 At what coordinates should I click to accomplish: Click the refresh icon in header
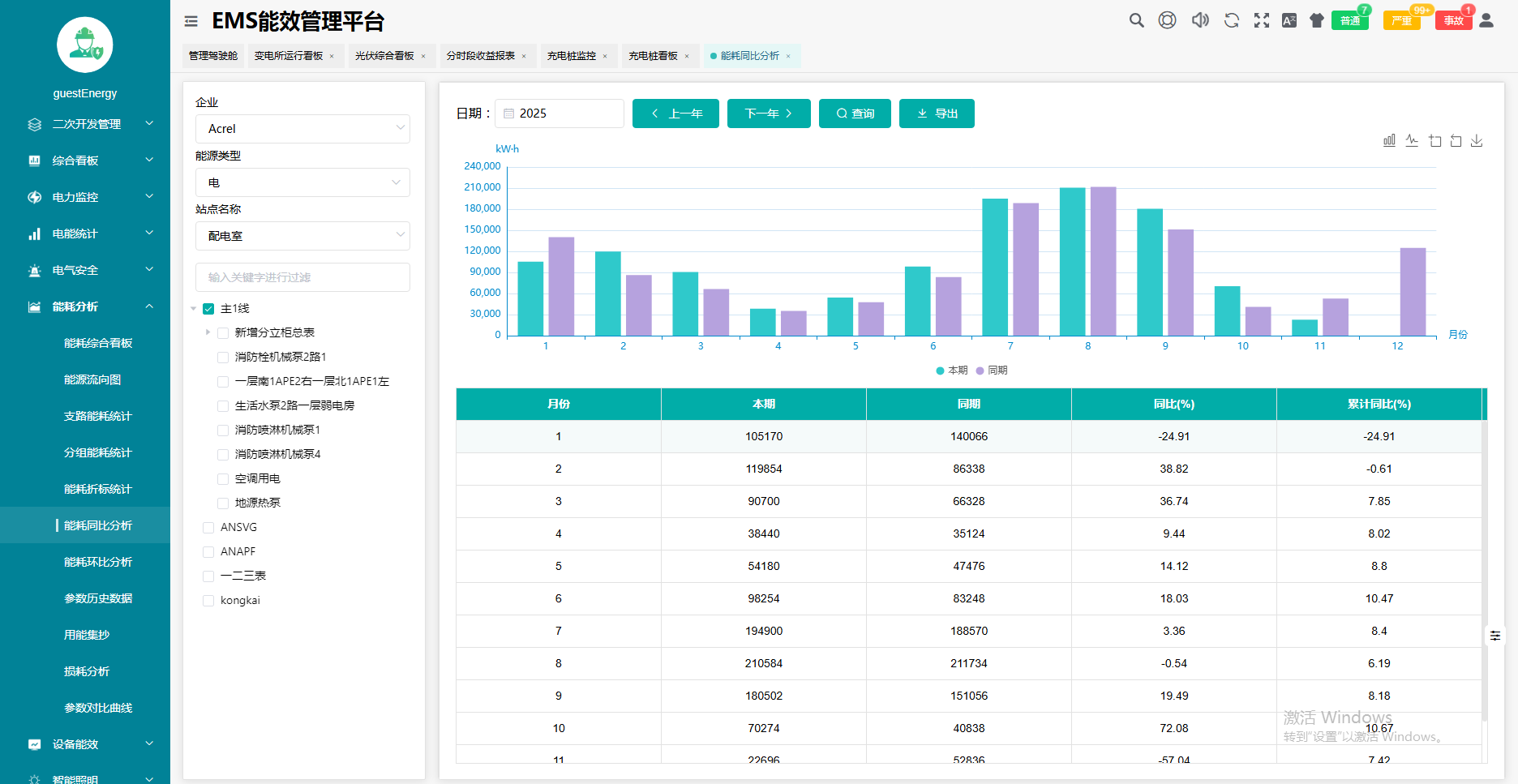pos(1231,21)
